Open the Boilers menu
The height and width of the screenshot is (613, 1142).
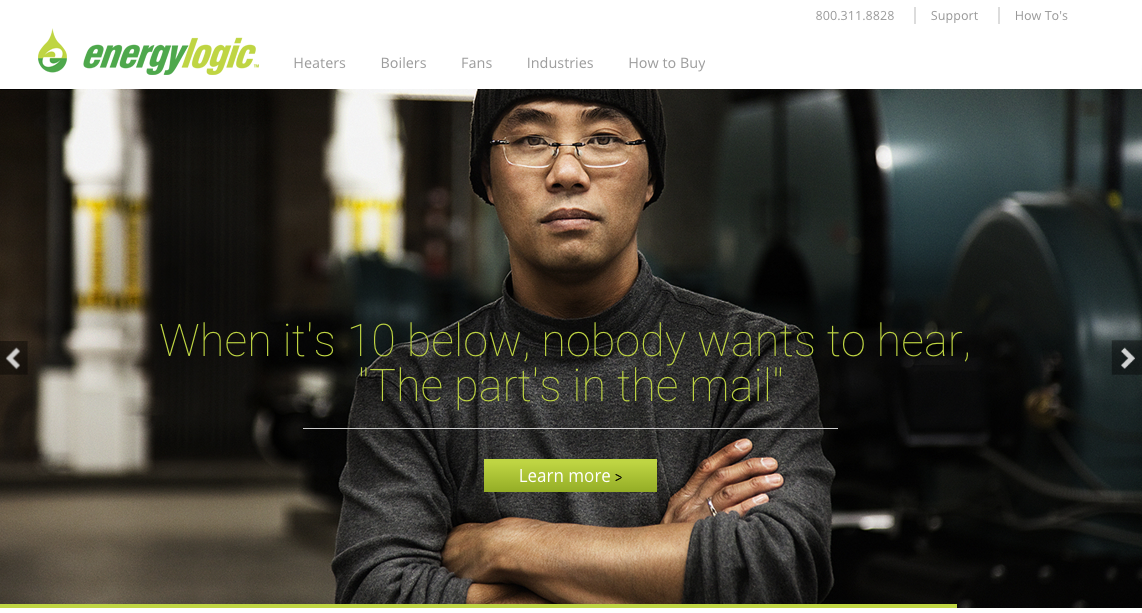click(x=403, y=63)
